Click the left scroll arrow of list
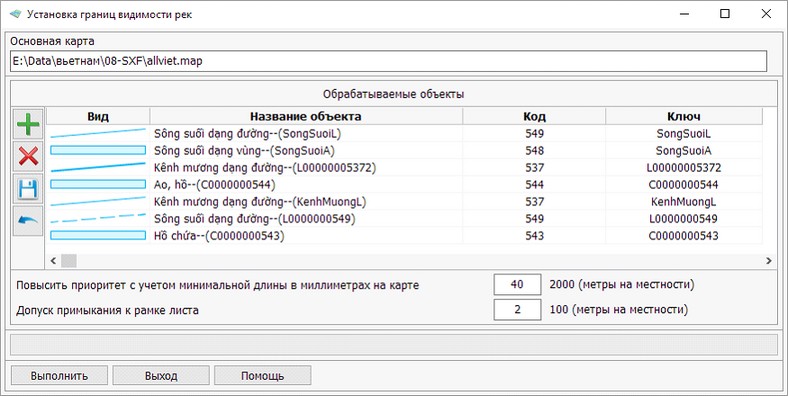Viewport: 788px width, 396px height. pos(53,261)
